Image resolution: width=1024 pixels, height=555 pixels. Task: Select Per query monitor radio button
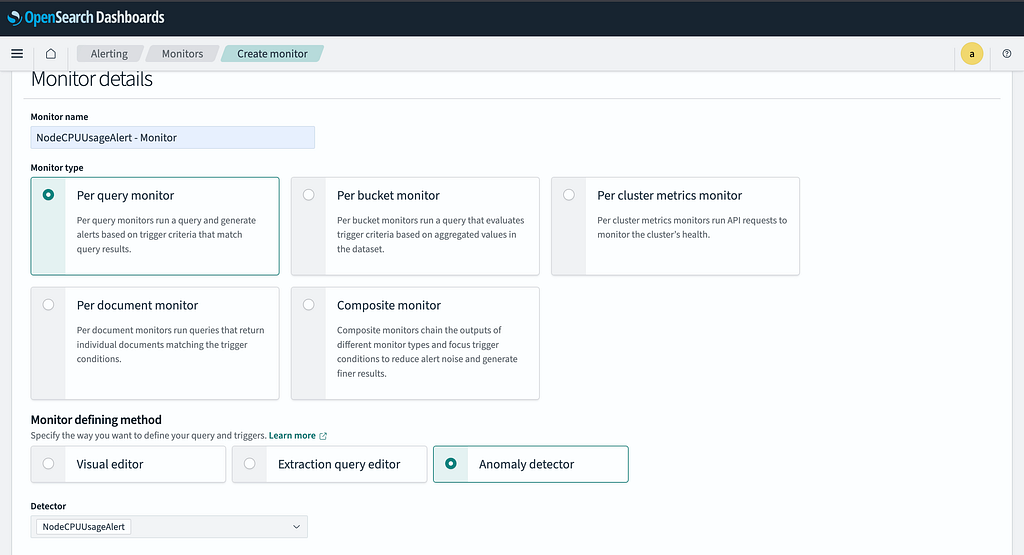pyautogui.click(x=48, y=195)
